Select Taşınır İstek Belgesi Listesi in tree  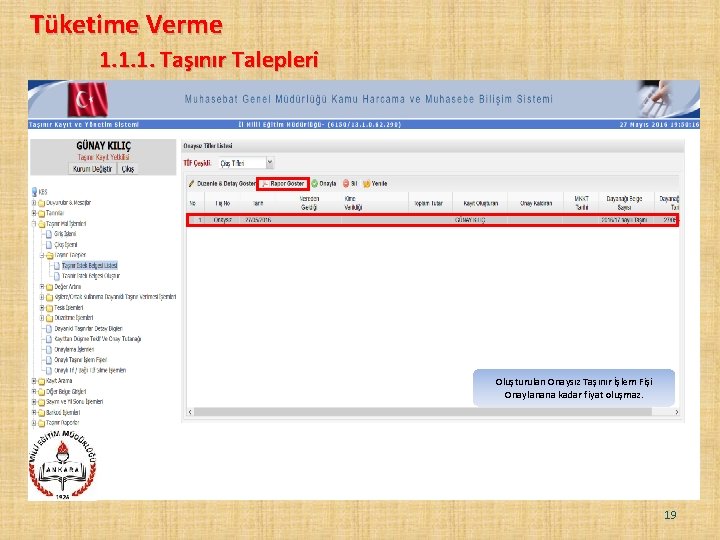tap(90, 265)
